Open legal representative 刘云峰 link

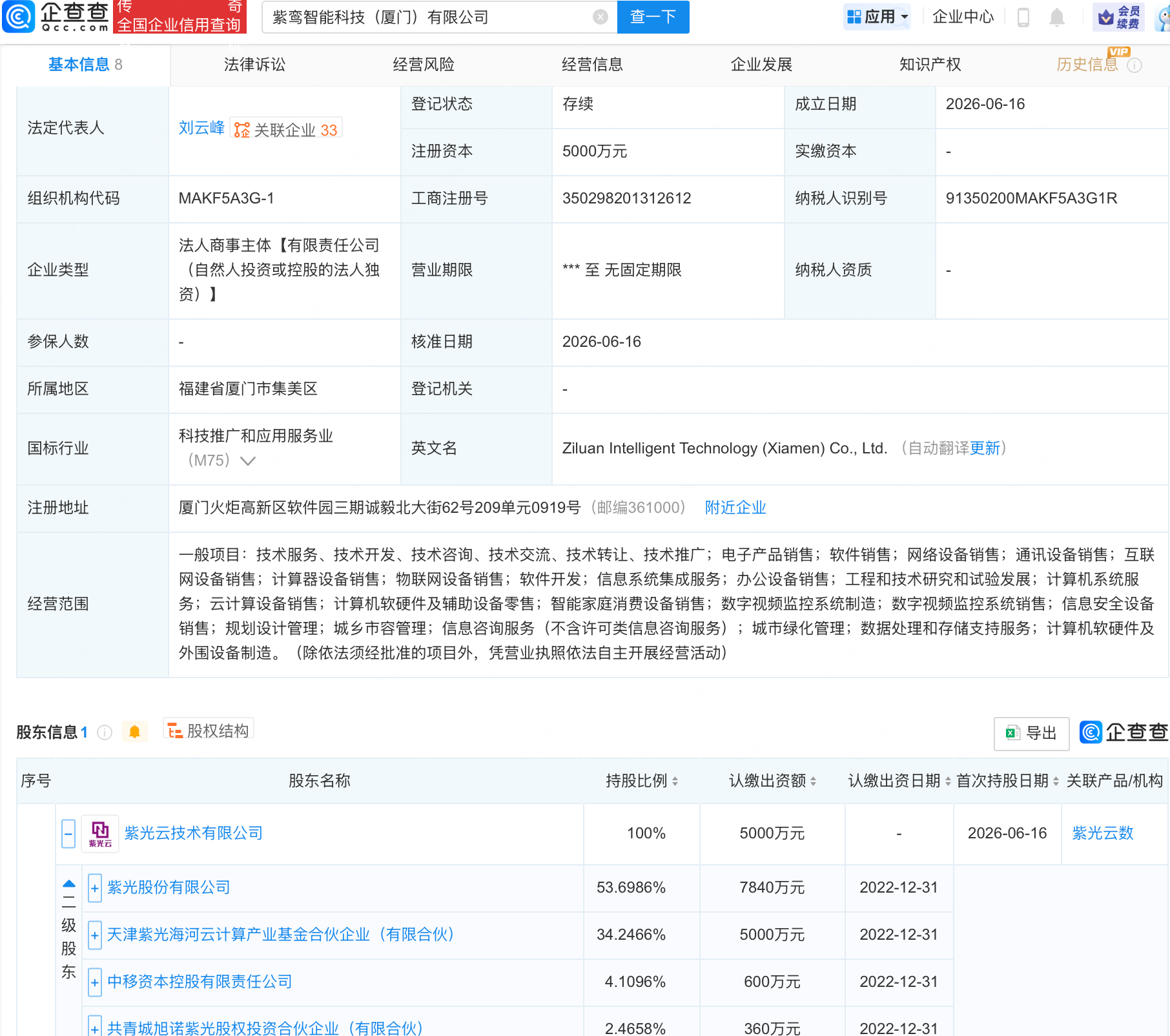click(201, 128)
